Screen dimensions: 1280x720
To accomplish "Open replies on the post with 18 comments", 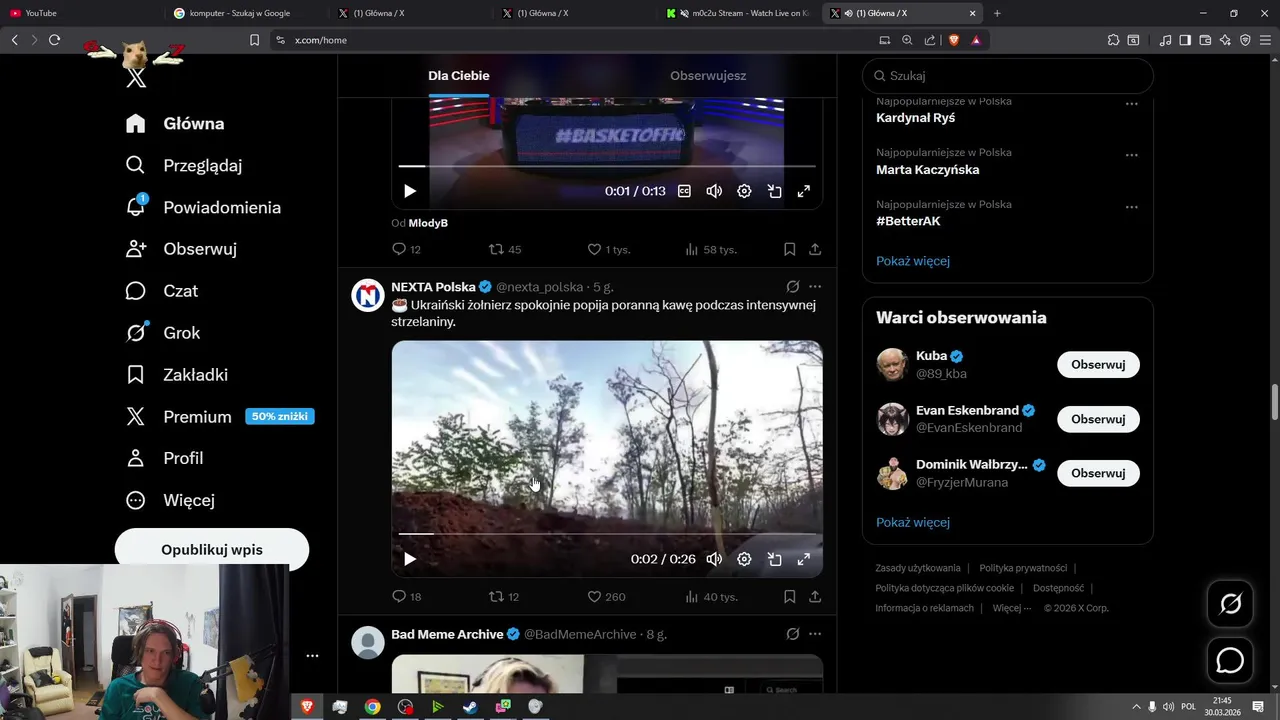I will tap(406, 597).
